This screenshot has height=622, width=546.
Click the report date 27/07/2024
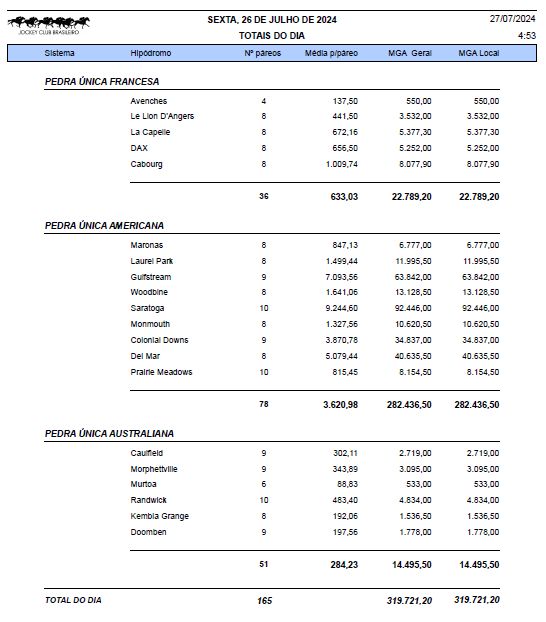(513, 19)
